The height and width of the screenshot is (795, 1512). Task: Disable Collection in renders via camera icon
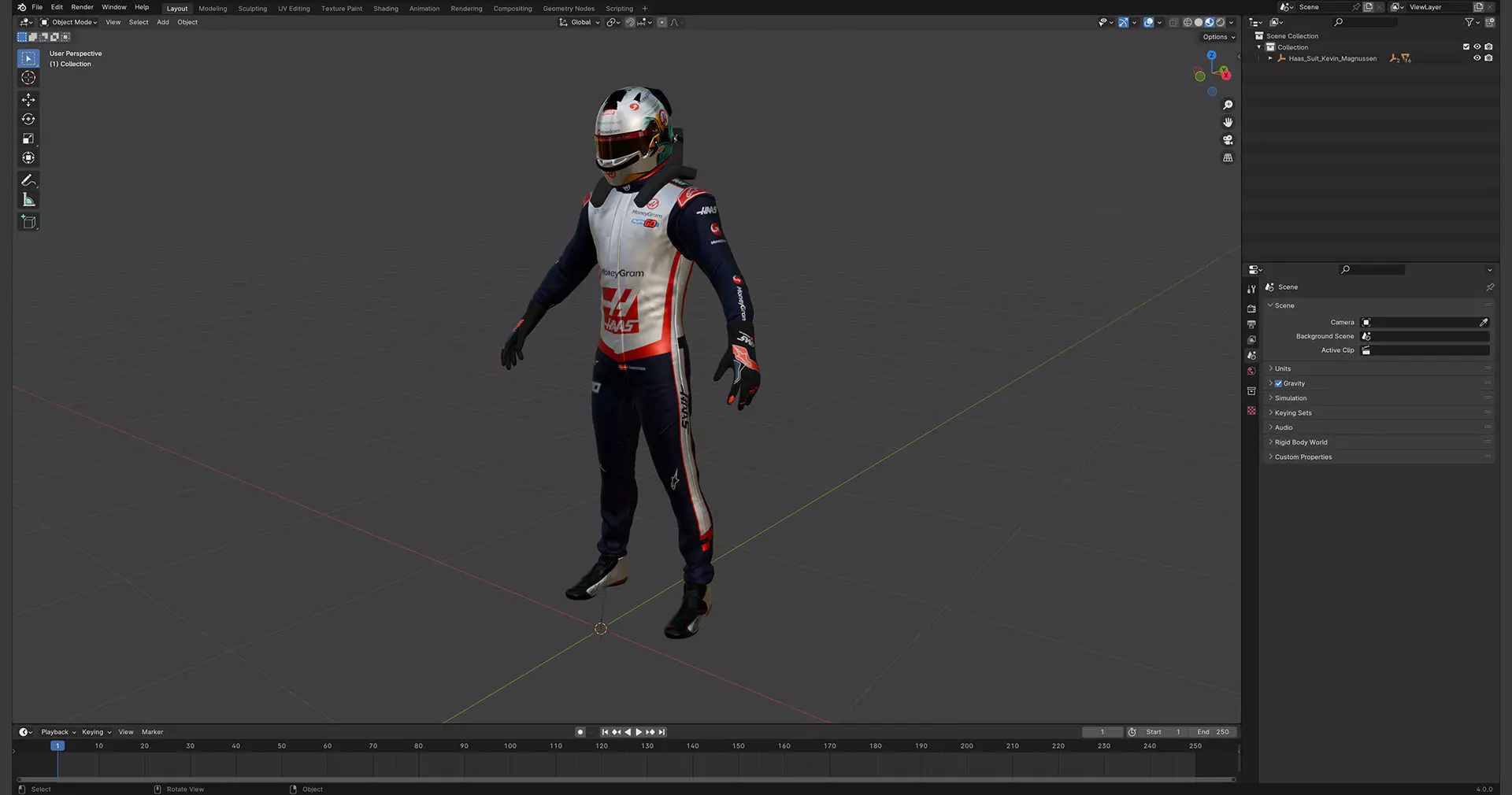pyautogui.click(x=1488, y=47)
